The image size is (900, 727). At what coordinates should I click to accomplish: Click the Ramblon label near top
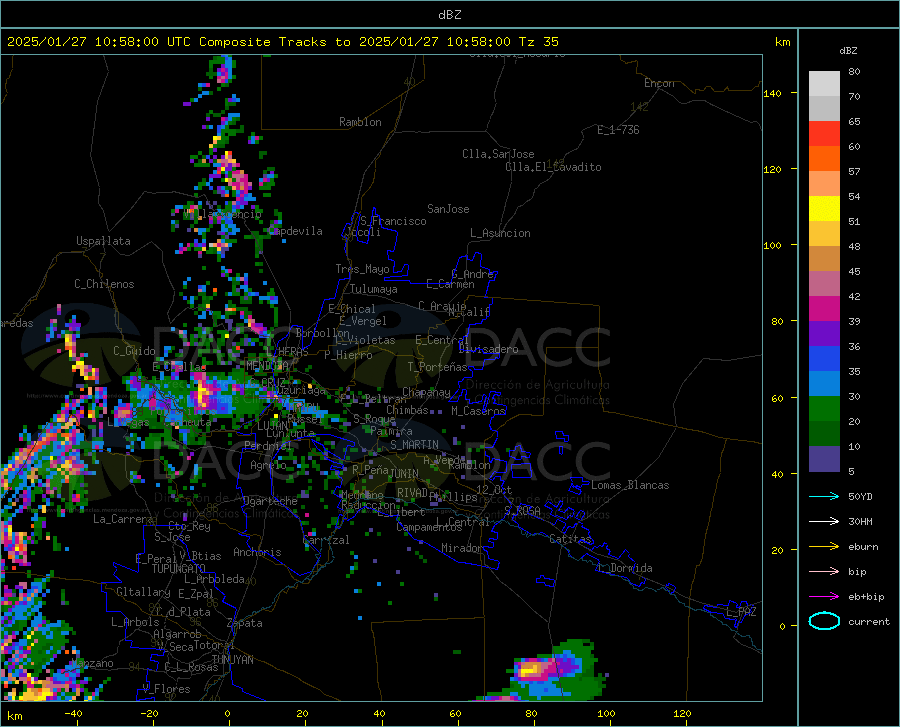360,122
